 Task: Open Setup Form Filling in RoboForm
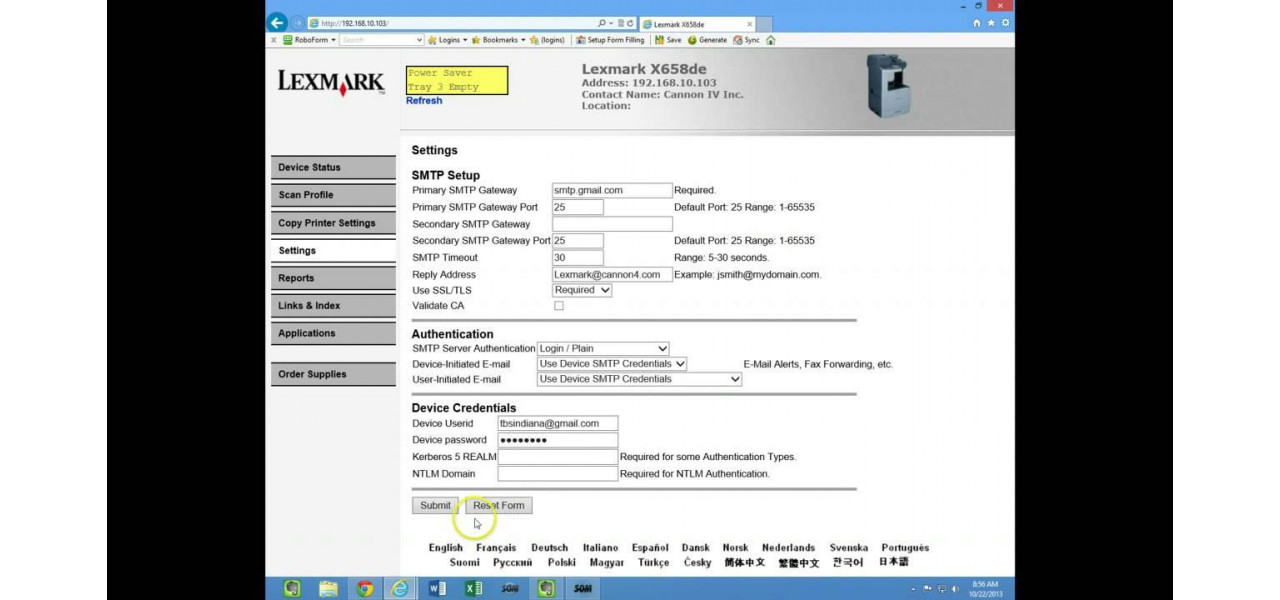point(610,40)
